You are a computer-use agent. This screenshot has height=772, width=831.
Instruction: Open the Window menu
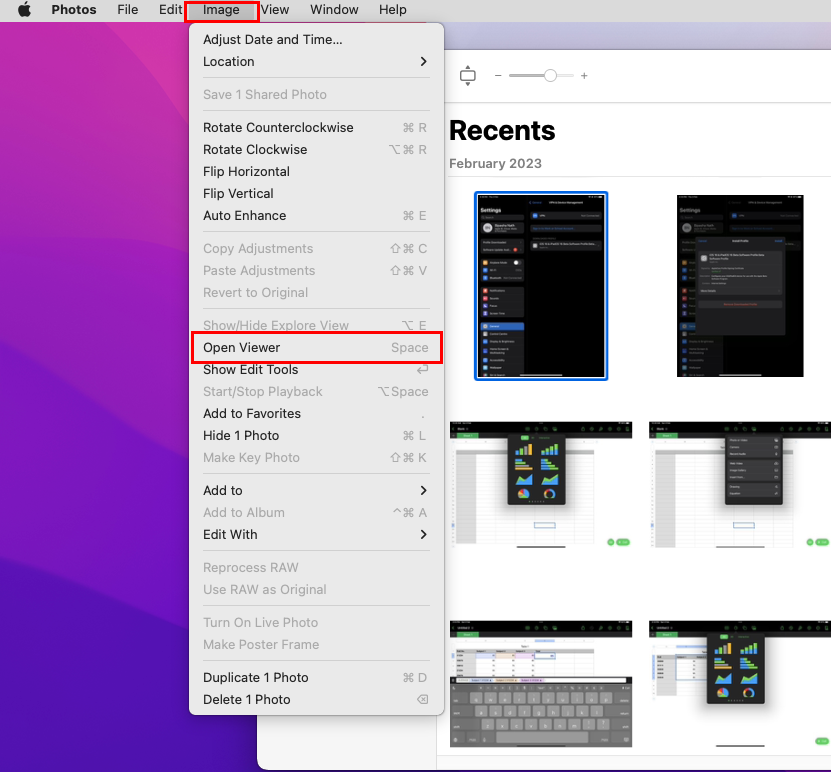click(x=334, y=10)
